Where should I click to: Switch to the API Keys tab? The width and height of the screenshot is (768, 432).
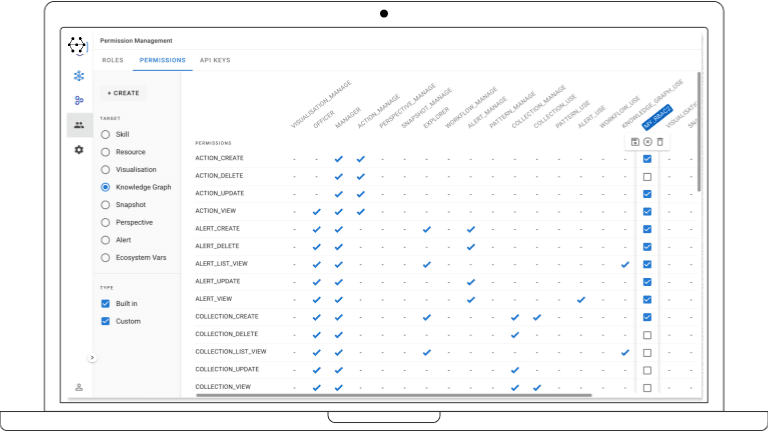215,60
